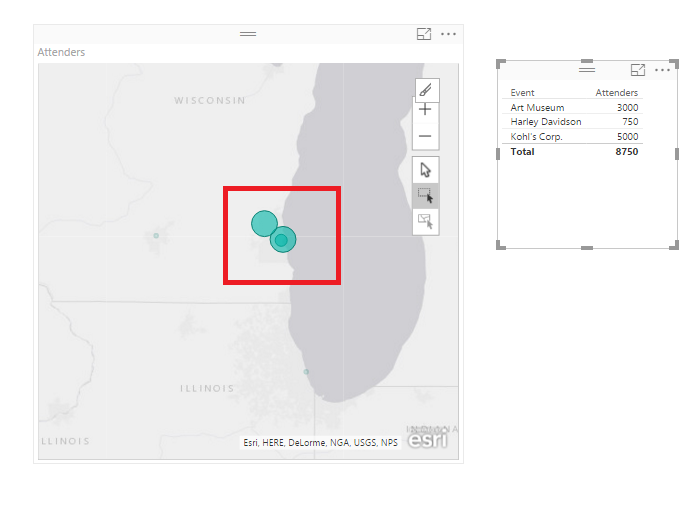Viewport: 692px width, 510px height.
Task: Choose the single-select arrow pointer tool
Action: tap(425, 170)
